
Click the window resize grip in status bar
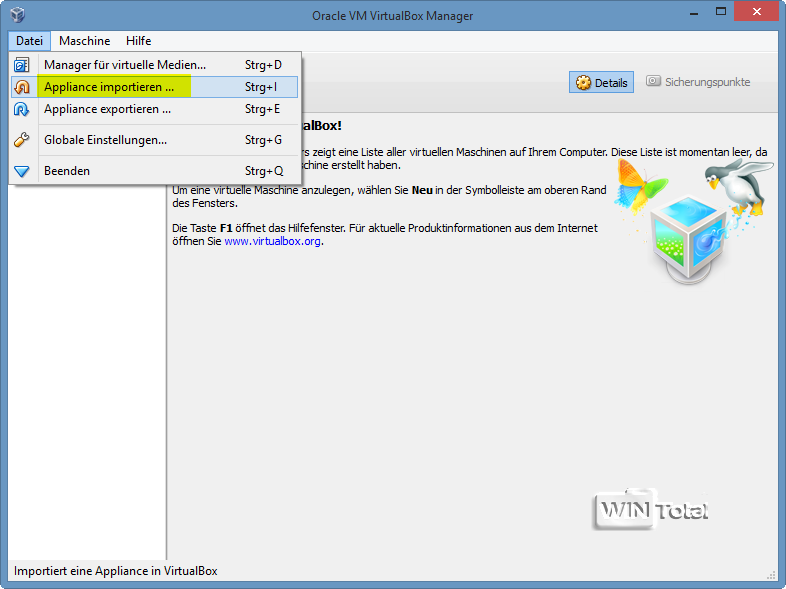[x=771, y=574]
